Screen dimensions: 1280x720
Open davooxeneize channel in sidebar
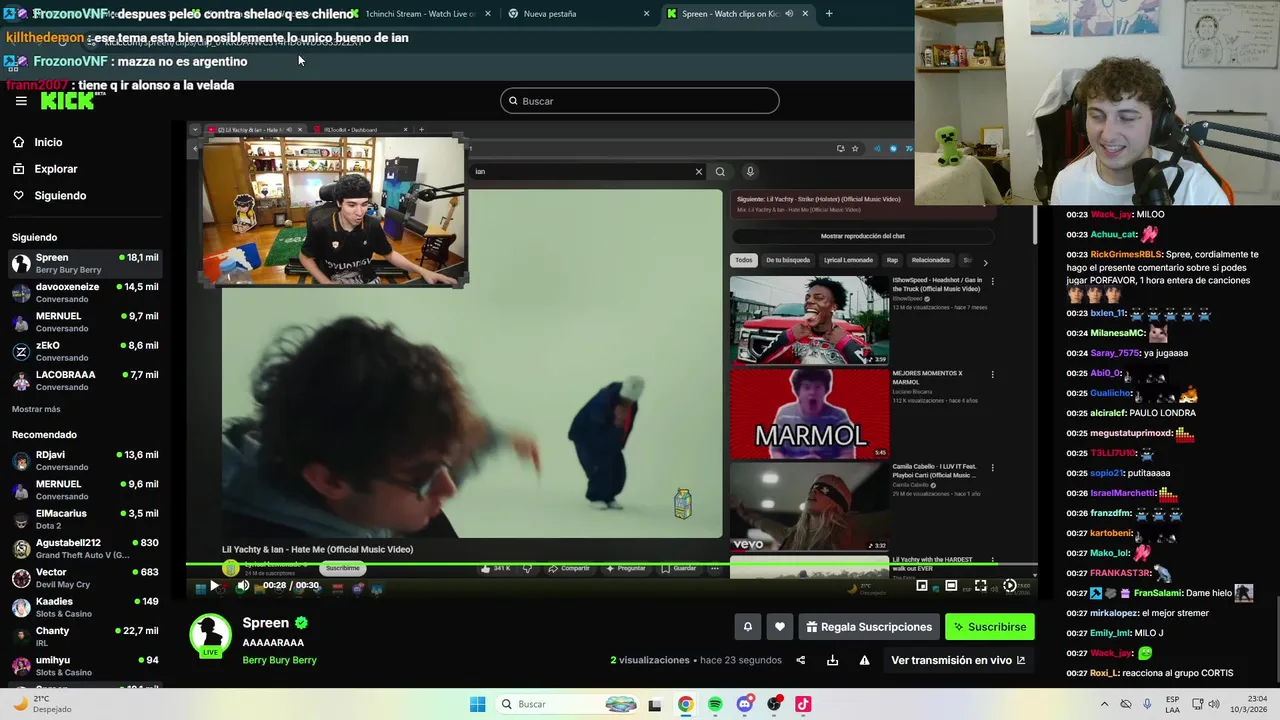coord(85,292)
